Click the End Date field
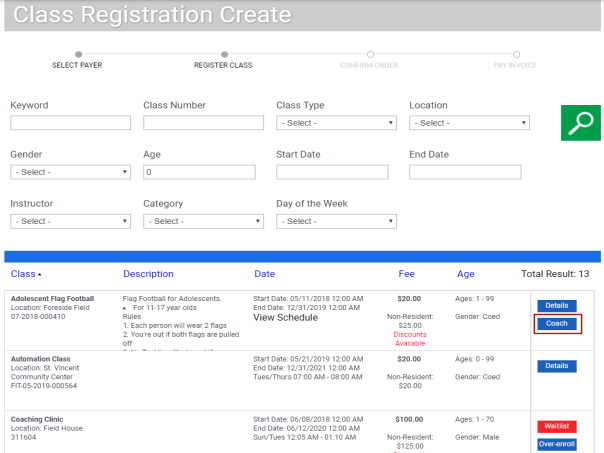This screenshot has height=453, width=604. [465, 172]
